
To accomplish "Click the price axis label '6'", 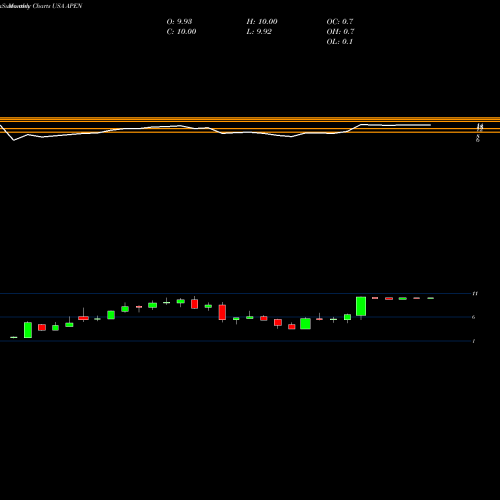I will pyautogui.click(x=473, y=317).
